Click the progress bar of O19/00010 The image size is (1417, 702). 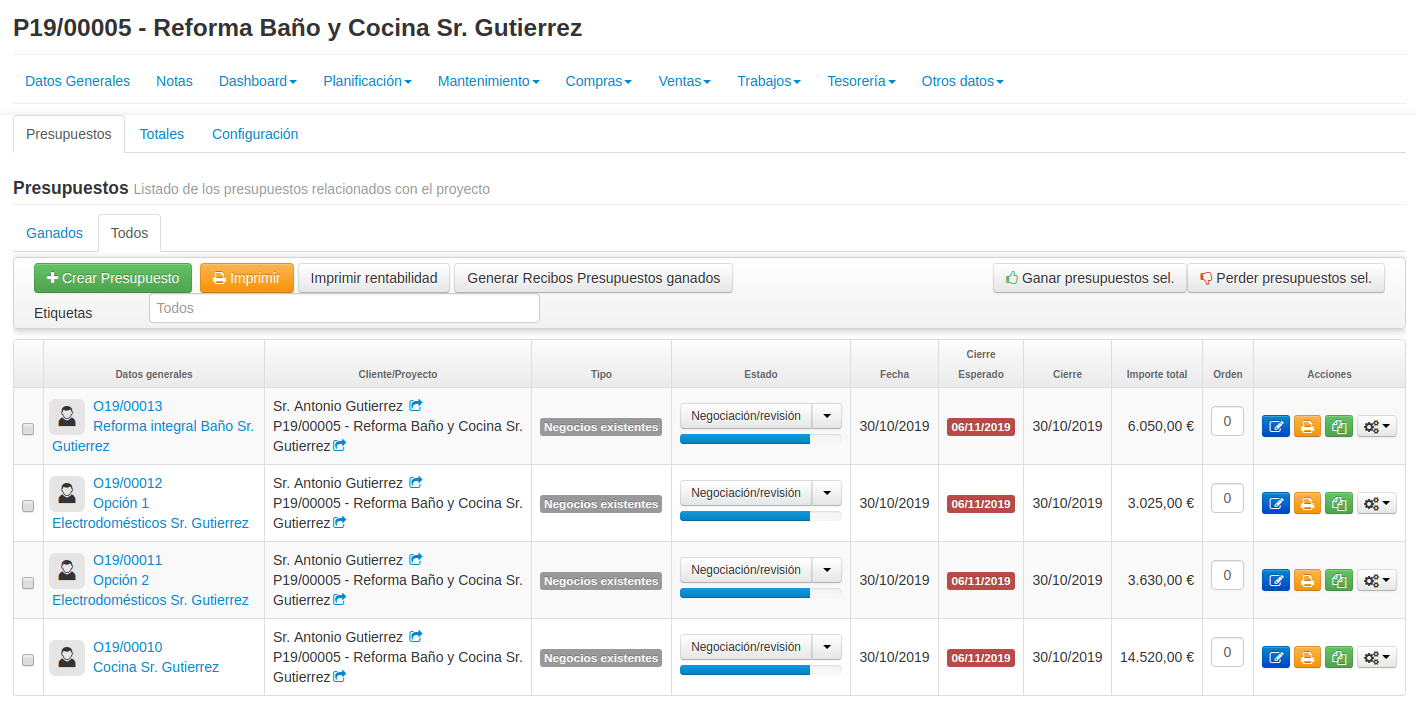point(760,670)
